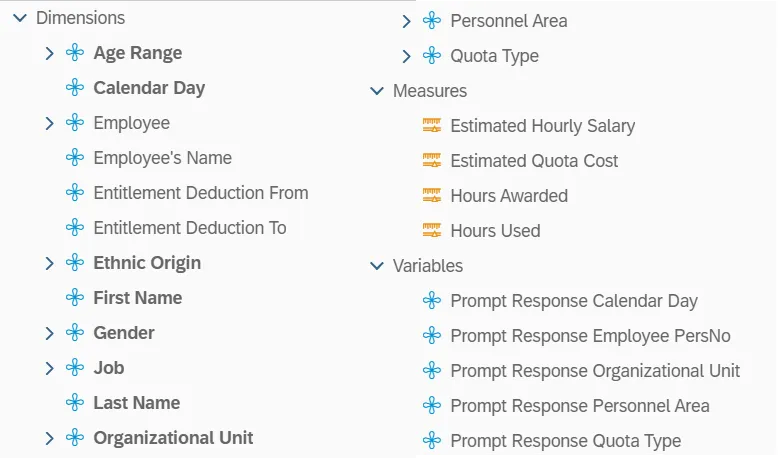
Task: Click the variable icon beside Prompt Response Quota Type
Action: pyautogui.click(x=432, y=441)
